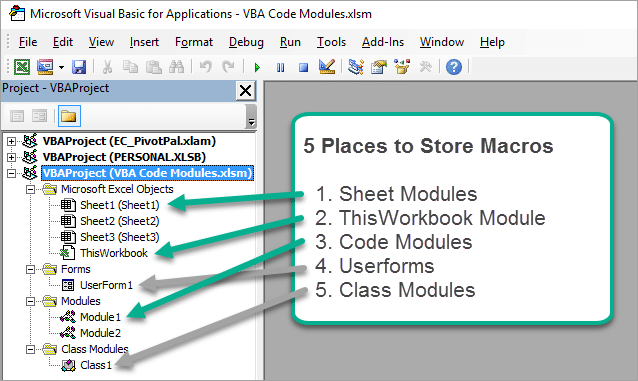
Task: Open the Tools menu
Action: (x=331, y=42)
